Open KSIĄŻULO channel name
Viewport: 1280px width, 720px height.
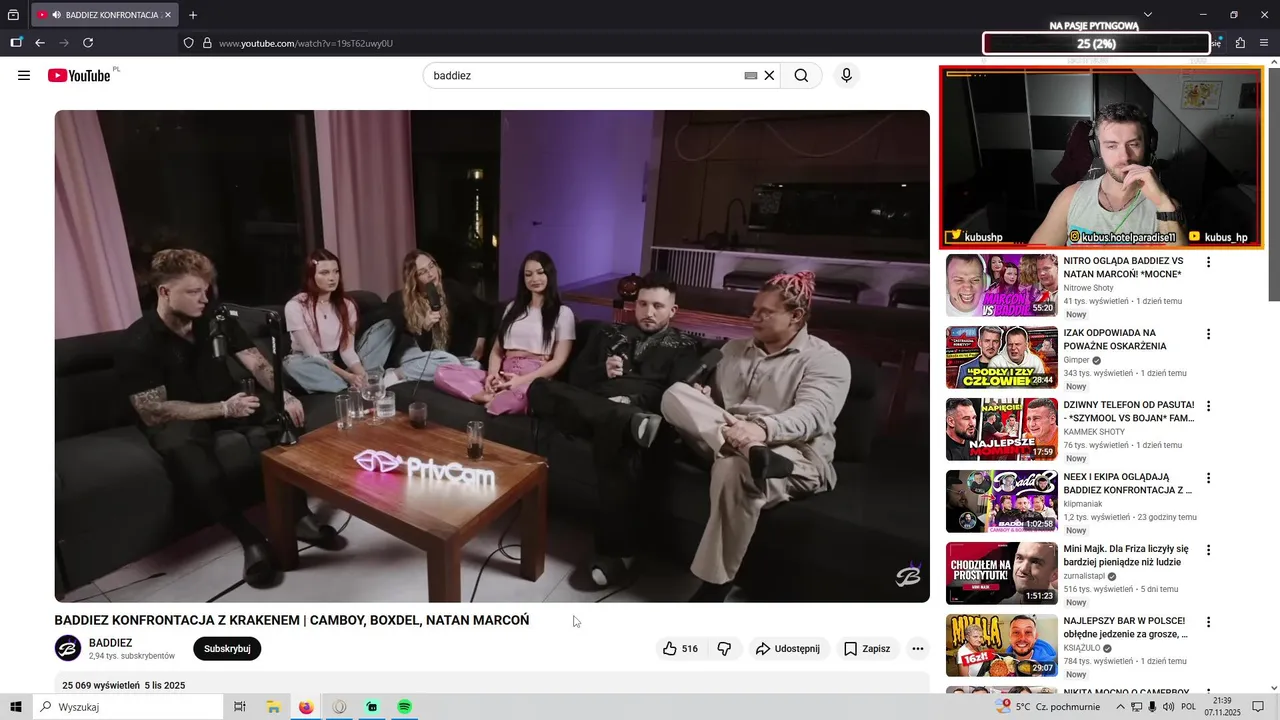(x=1083, y=648)
